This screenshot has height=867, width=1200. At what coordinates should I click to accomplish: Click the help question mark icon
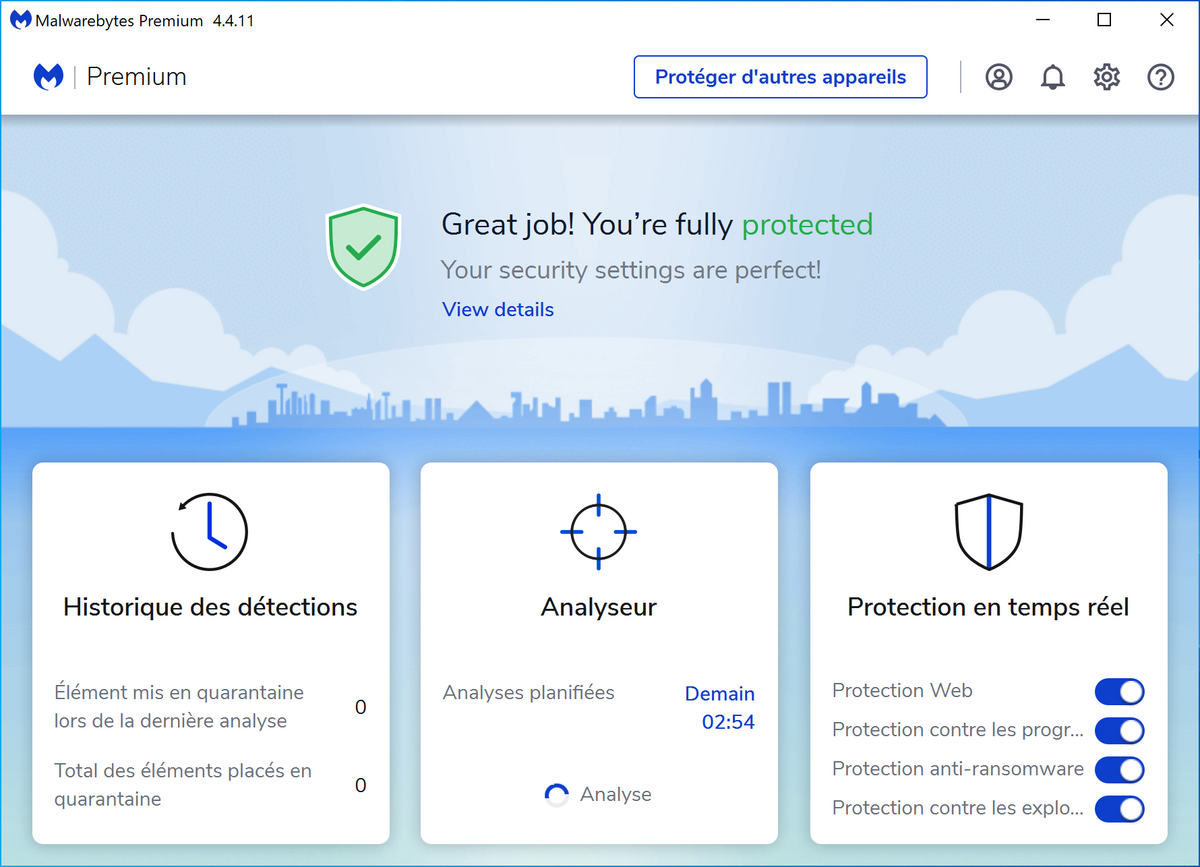pos(1160,77)
